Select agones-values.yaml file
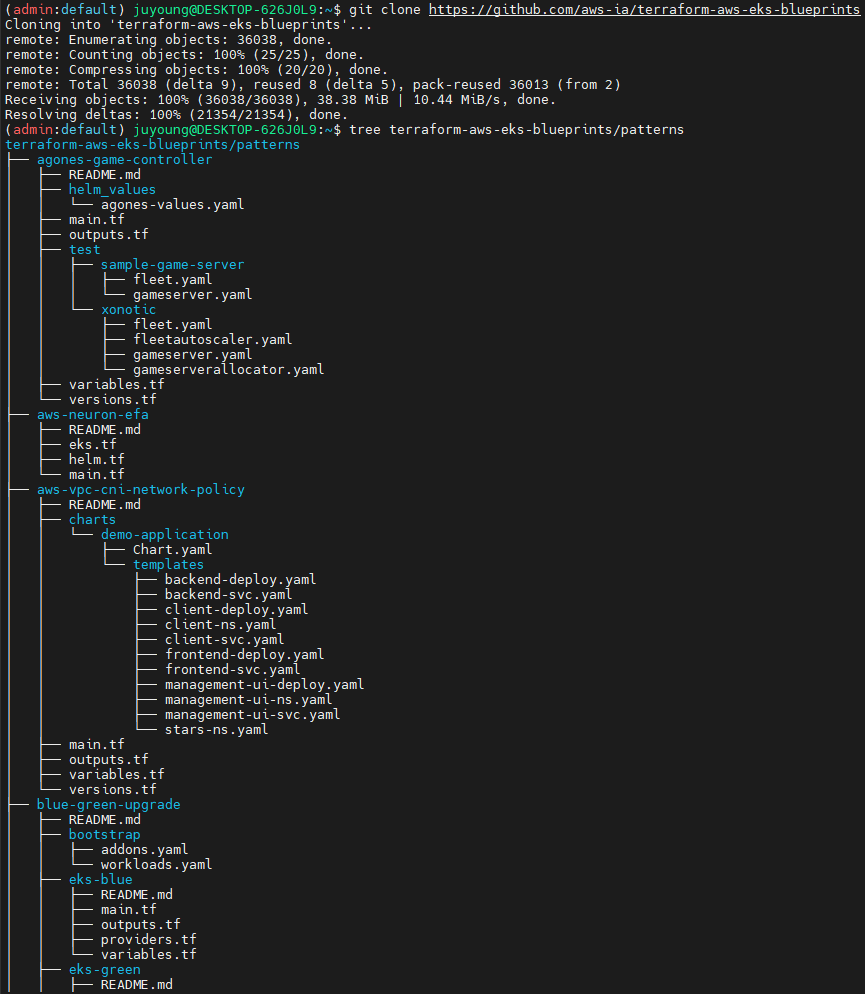The image size is (865, 994). tap(172, 205)
